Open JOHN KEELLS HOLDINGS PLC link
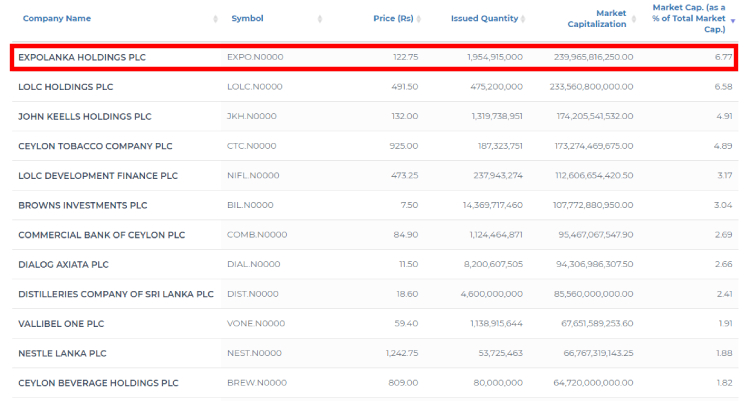750x401 pixels. pyautogui.click(x=85, y=116)
